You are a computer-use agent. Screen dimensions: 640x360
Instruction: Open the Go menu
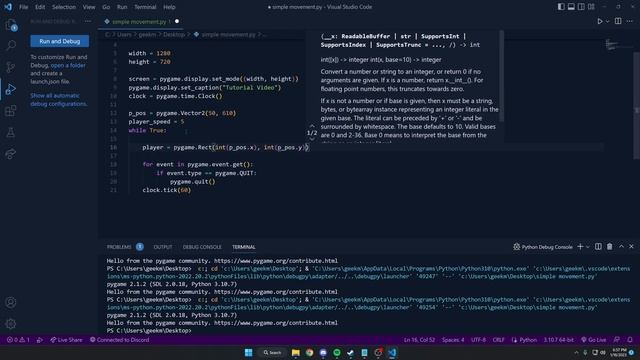click(106, 7)
